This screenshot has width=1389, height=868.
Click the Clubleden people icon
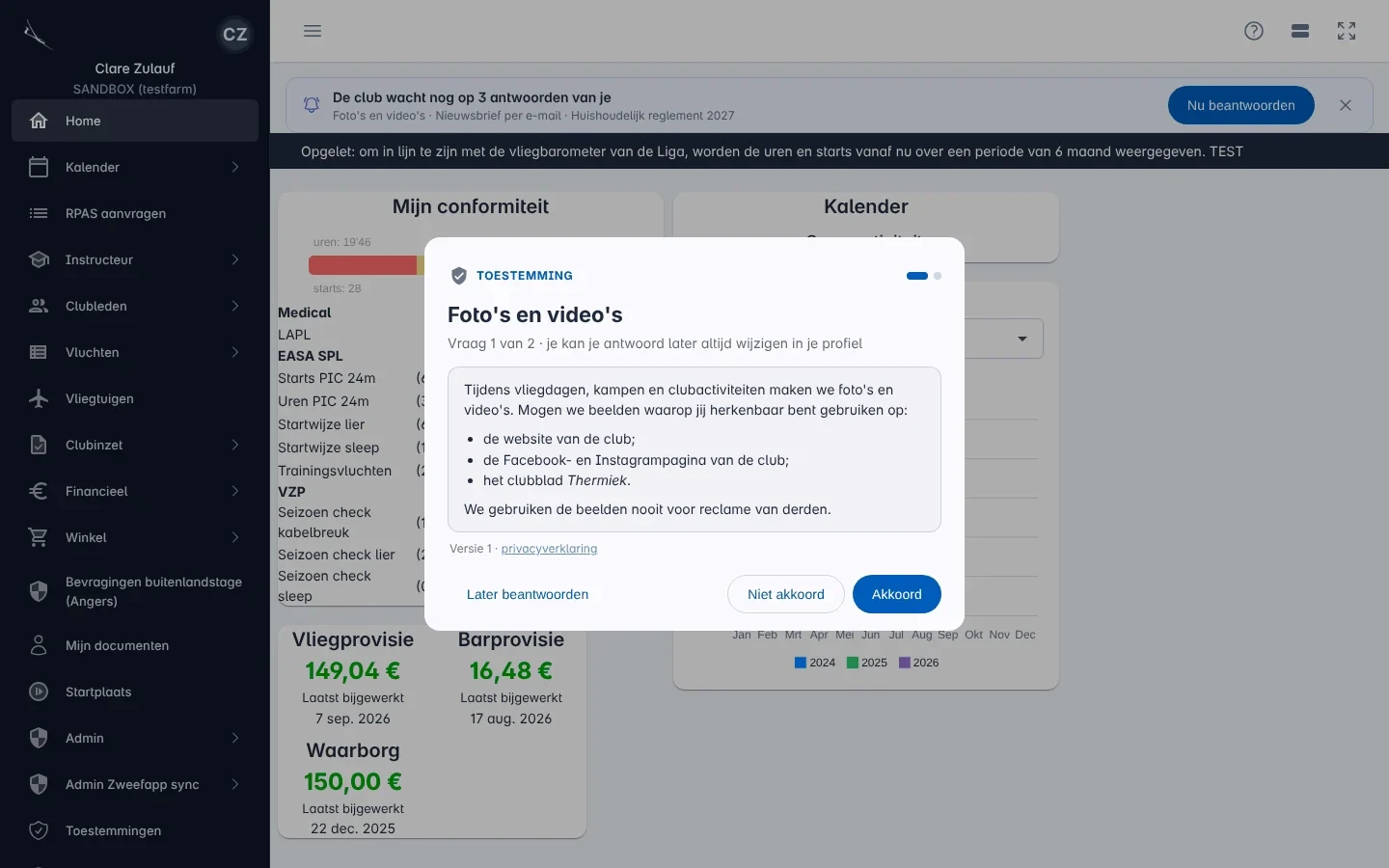39,306
